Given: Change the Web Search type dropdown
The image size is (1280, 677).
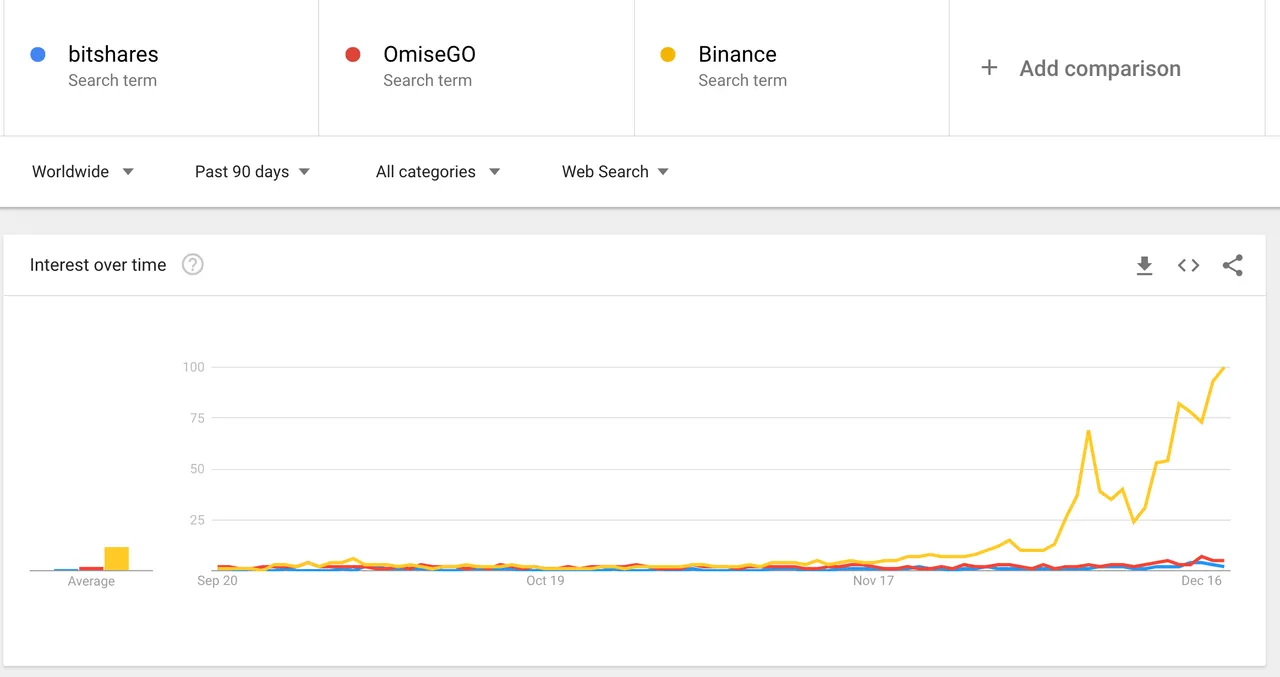Looking at the screenshot, I should click(x=615, y=172).
